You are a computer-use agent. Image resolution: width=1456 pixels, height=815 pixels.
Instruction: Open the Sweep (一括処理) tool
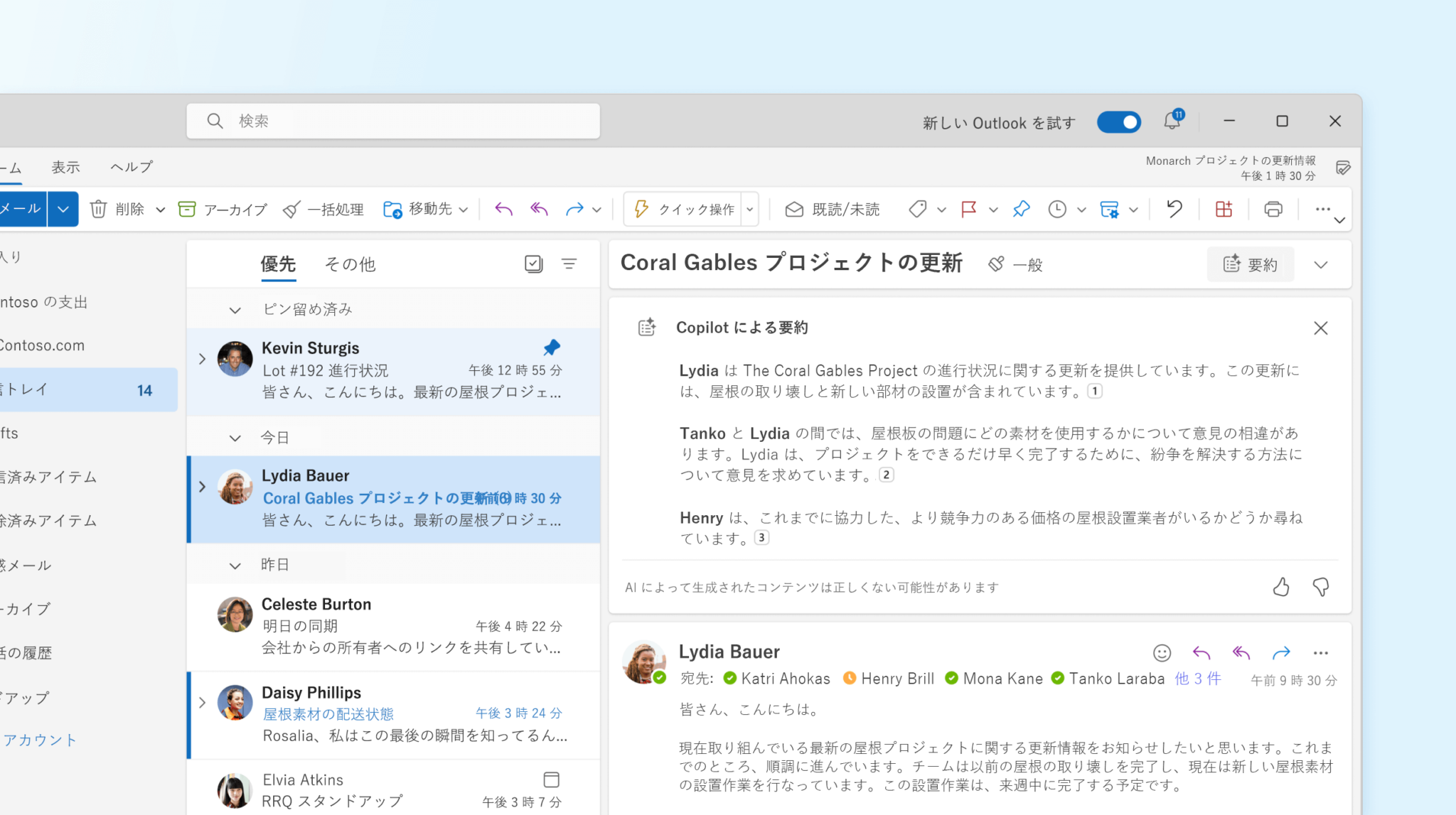tap(323, 208)
